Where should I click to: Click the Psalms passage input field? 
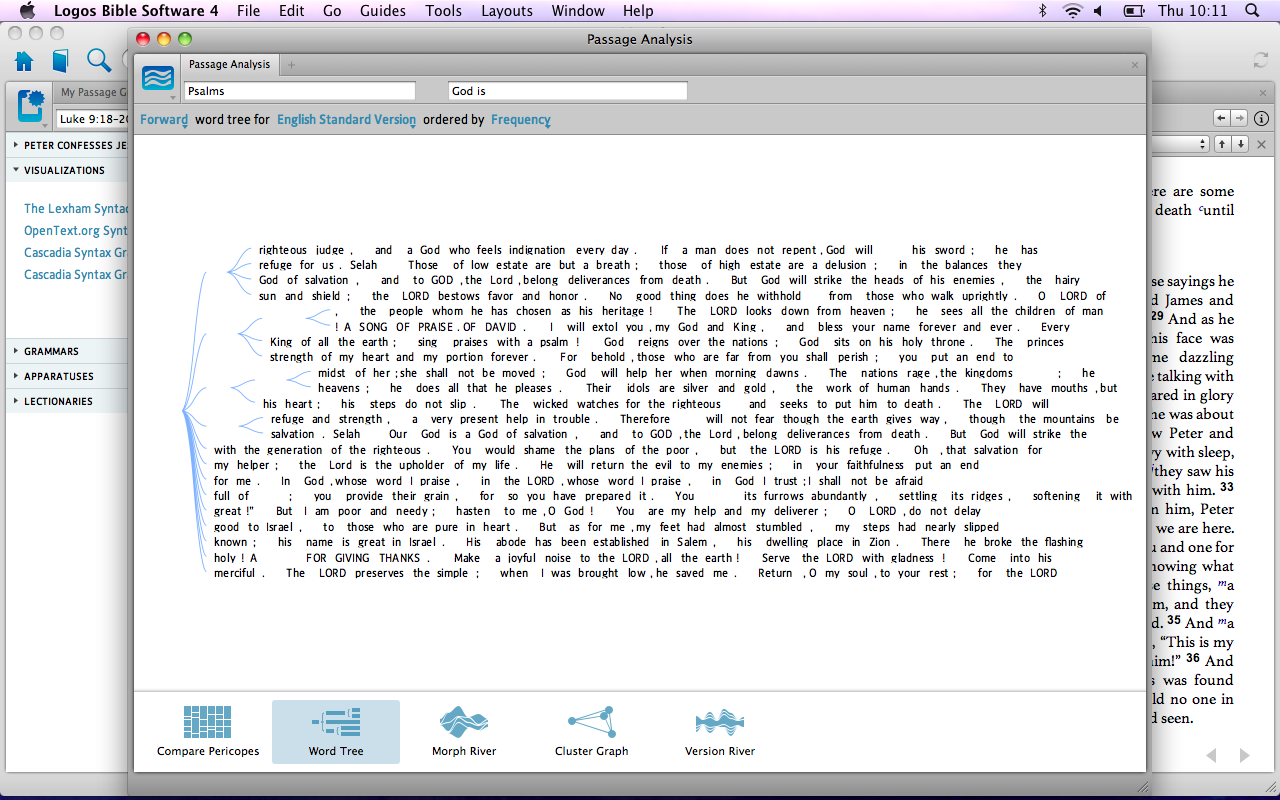(300, 91)
